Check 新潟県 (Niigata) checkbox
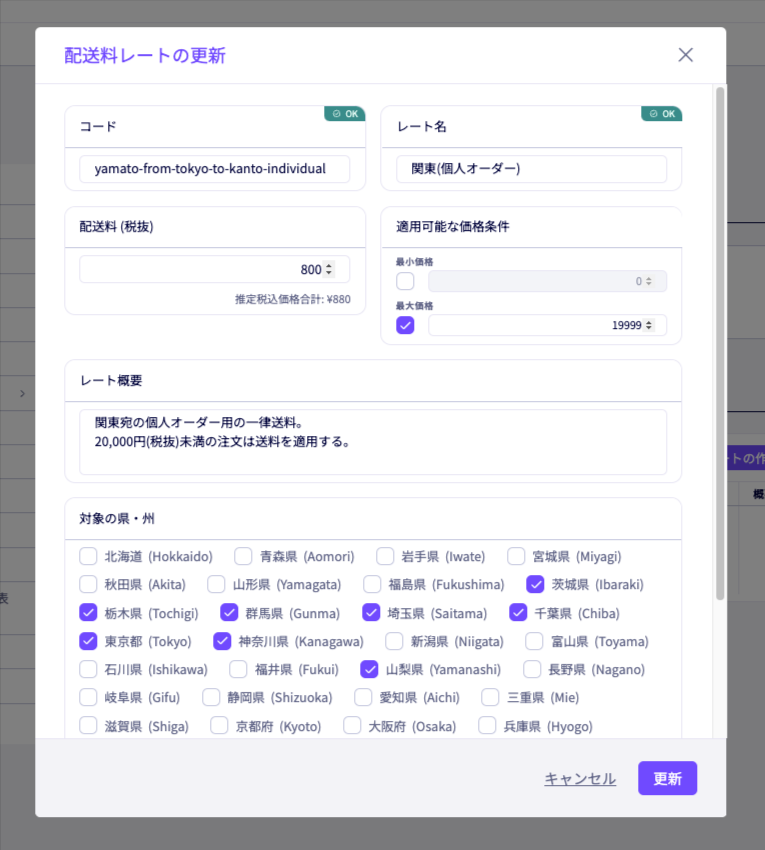This screenshot has height=850, width=765. 394,641
